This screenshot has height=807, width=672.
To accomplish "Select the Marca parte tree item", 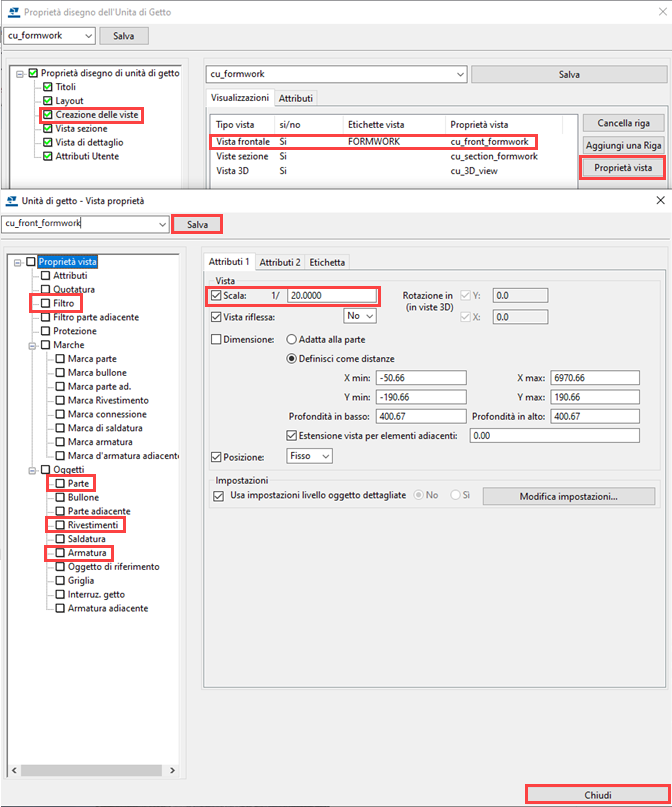I will pyautogui.click(x=93, y=359).
